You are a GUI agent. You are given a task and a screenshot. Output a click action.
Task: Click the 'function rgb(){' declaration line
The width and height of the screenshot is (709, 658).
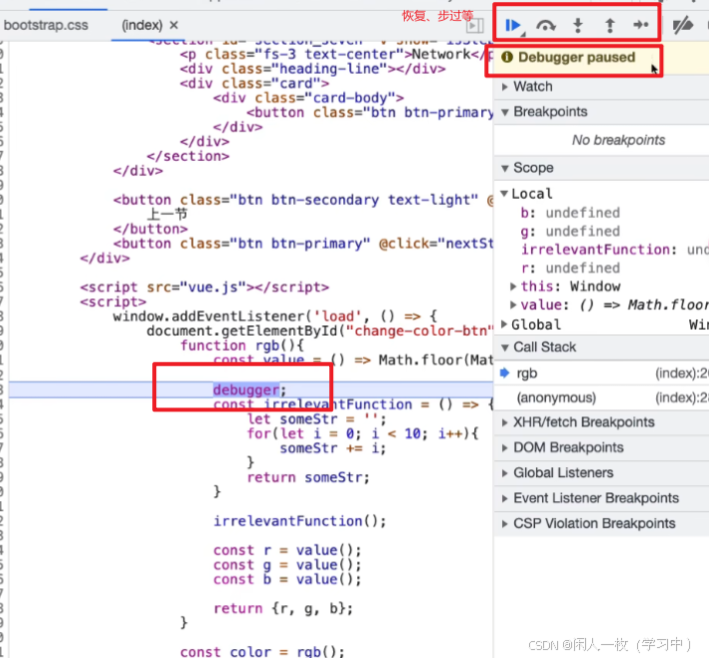pyautogui.click(x=242, y=346)
